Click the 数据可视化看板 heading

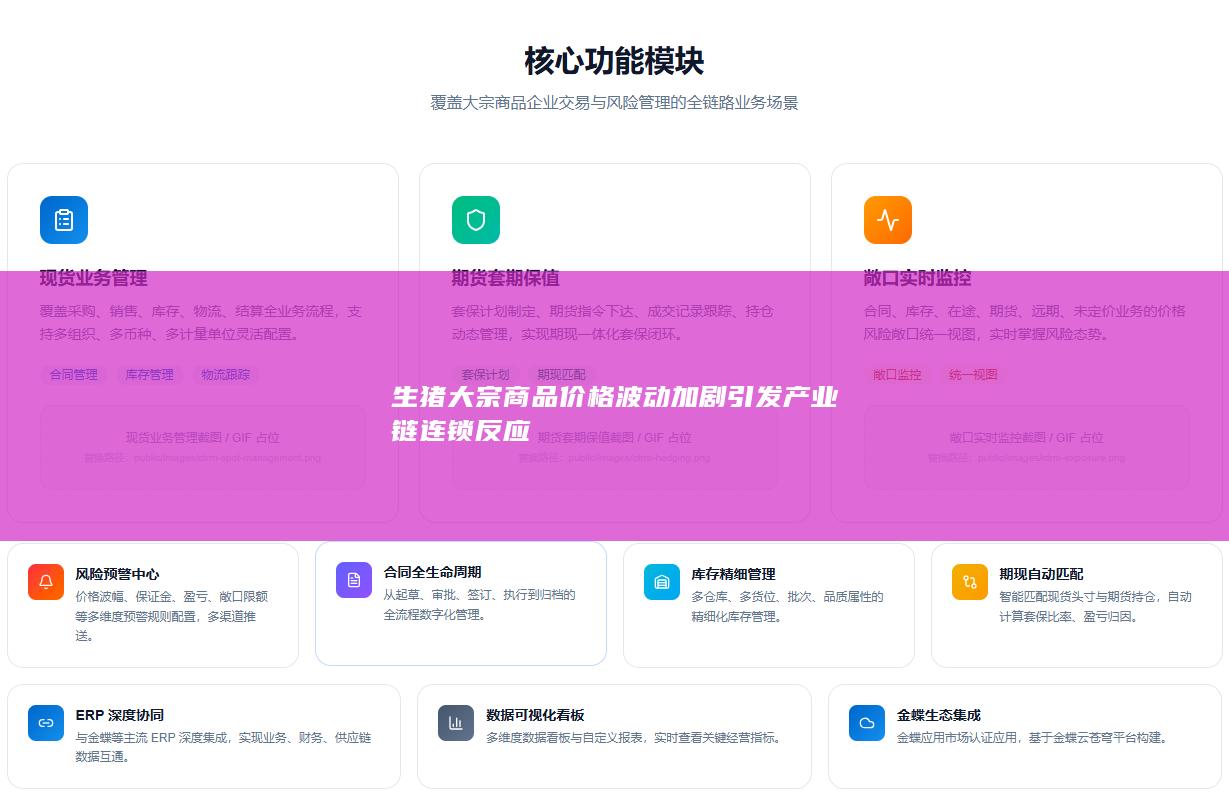[536, 715]
